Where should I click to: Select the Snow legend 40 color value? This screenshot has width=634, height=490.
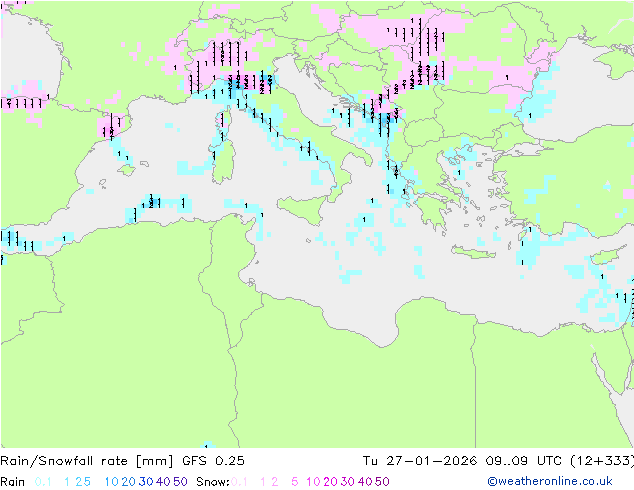click(x=365, y=482)
